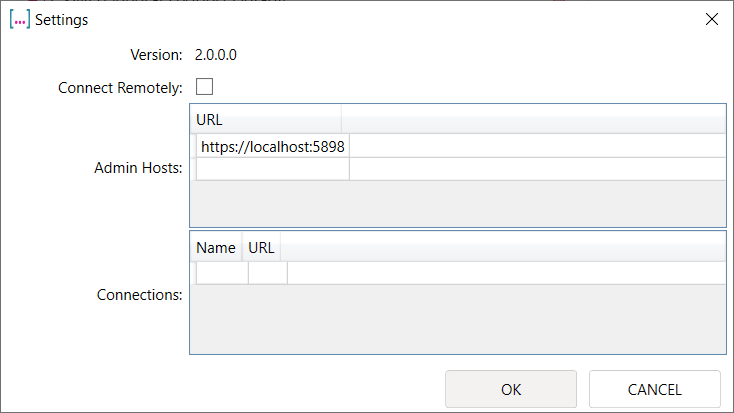Viewport: 734px width, 413px height.
Task: Click the Settings title text in title bar
Action: pos(62,19)
